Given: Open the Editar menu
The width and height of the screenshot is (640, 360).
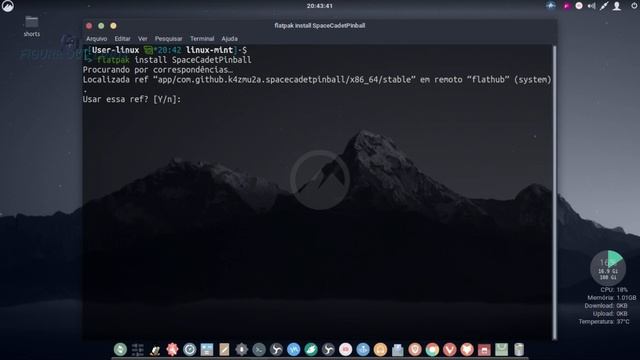Looking at the screenshot, I should click(x=122, y=39).
